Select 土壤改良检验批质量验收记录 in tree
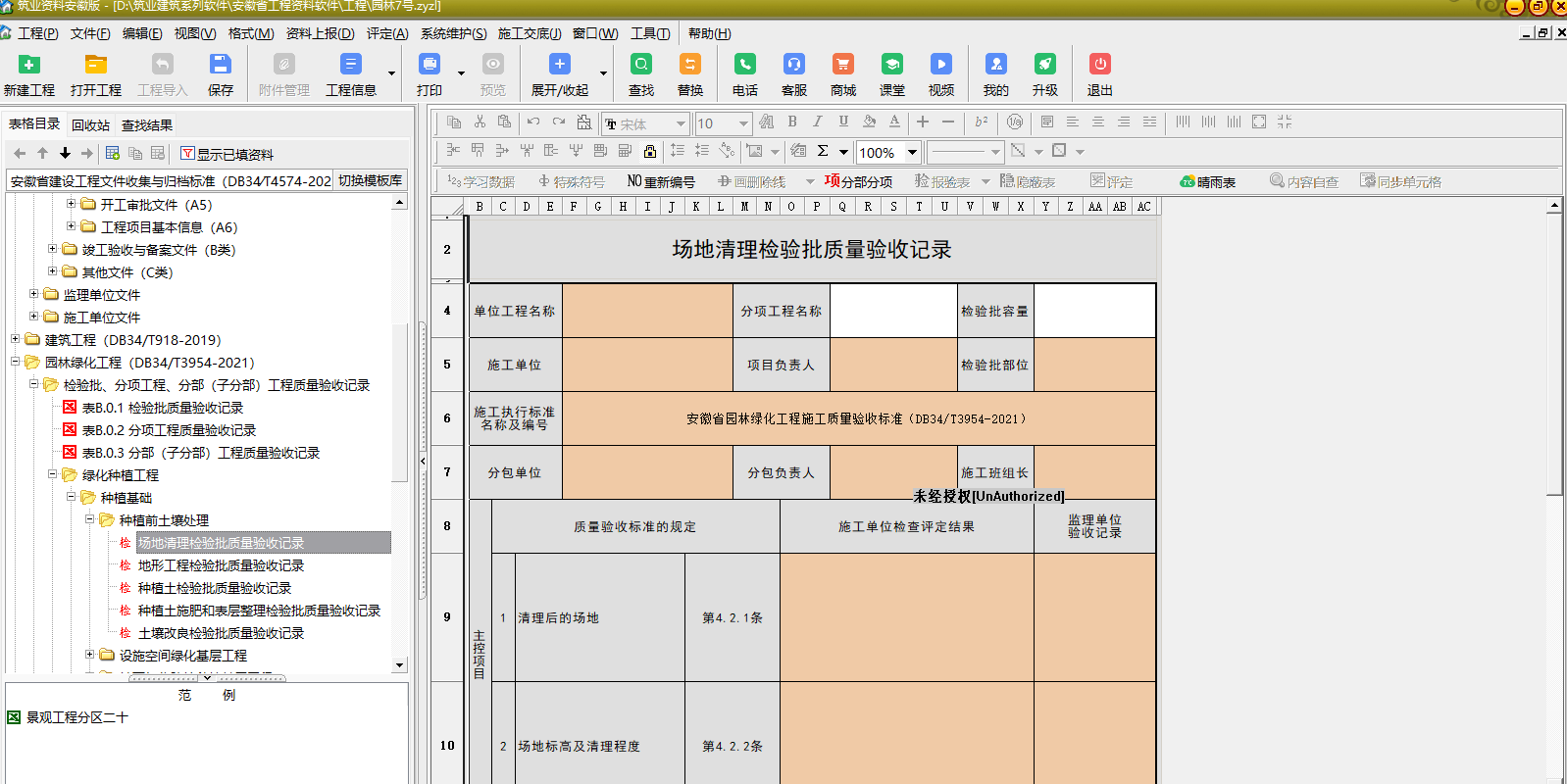 (x=221, y=633)
